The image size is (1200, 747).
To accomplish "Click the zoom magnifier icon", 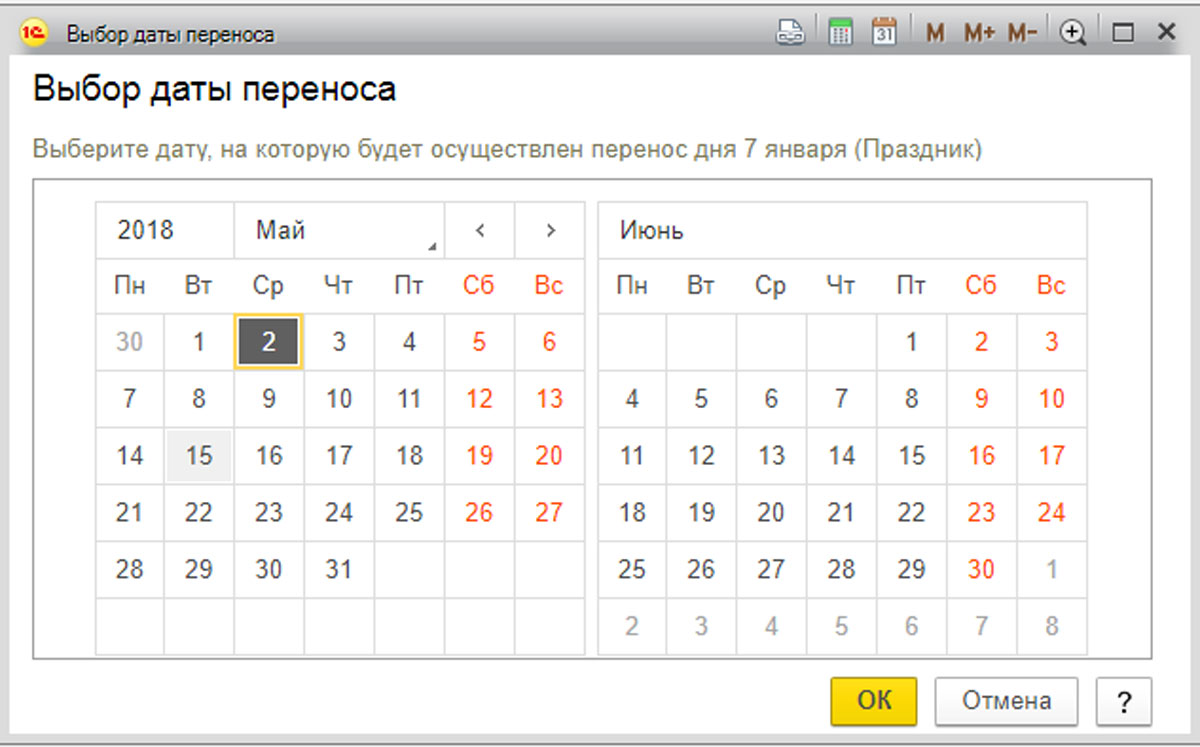I will click(x=1073, y=33).
